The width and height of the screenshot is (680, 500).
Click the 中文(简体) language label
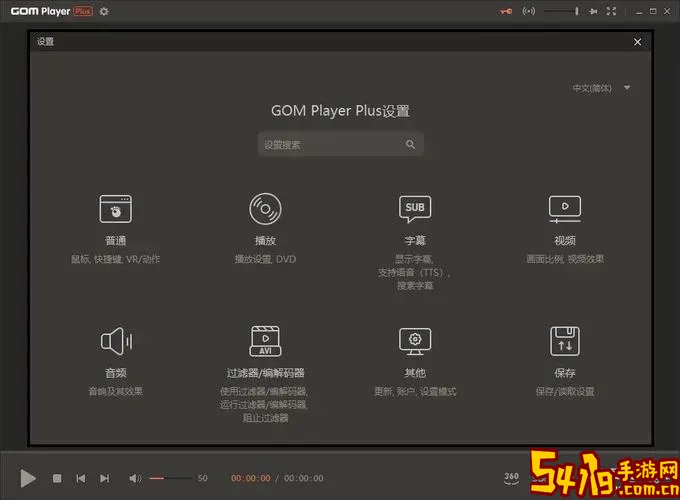[x=592, y=88]
